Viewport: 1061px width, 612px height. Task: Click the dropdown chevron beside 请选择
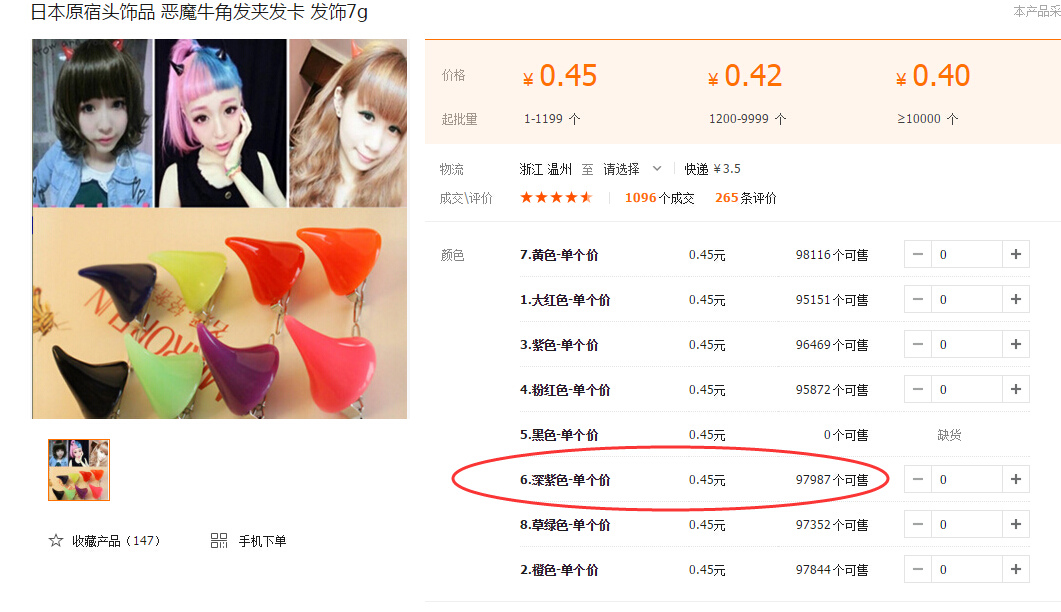(656, 169)
